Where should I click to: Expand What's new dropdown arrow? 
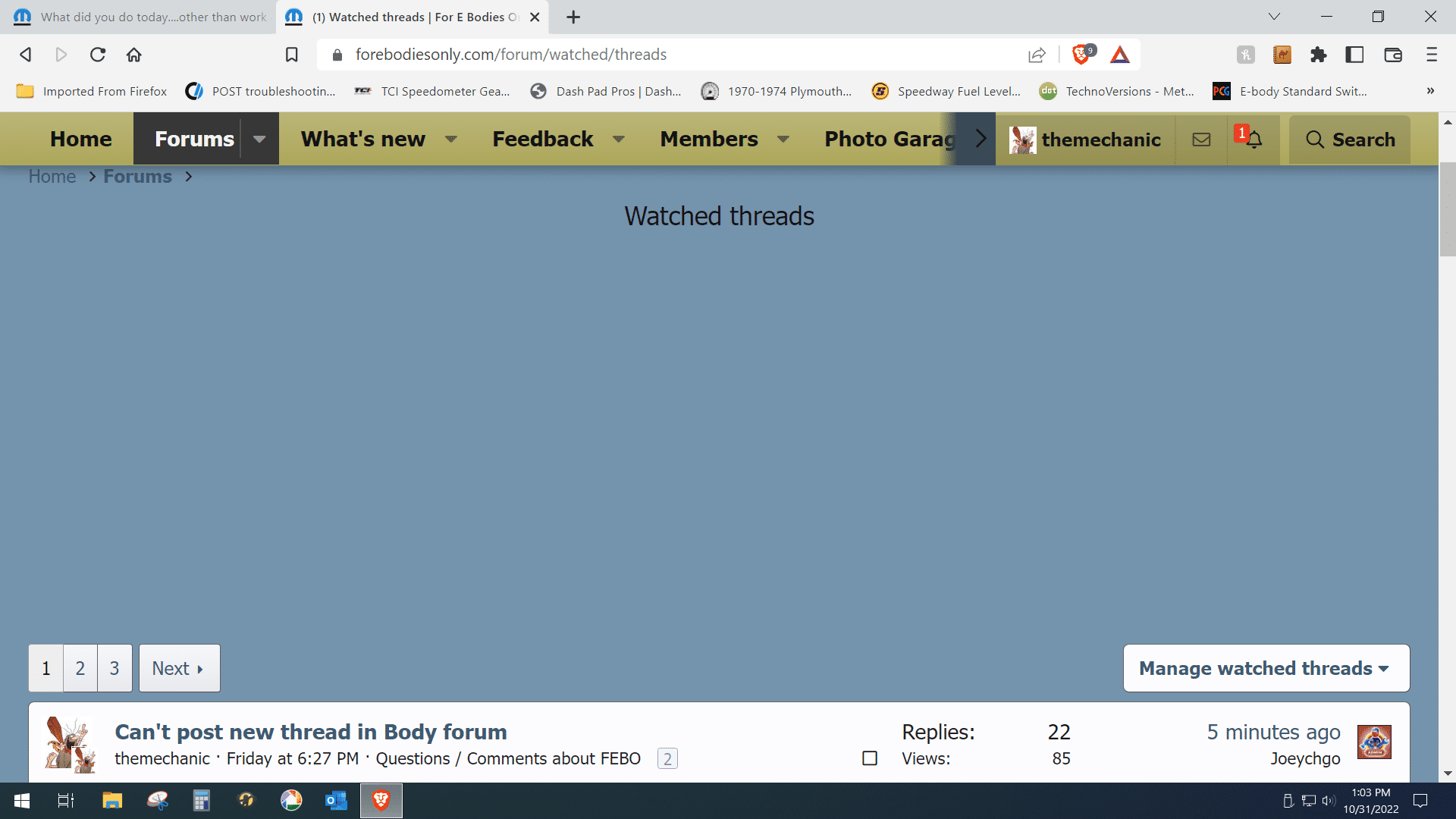pos(451,140)
